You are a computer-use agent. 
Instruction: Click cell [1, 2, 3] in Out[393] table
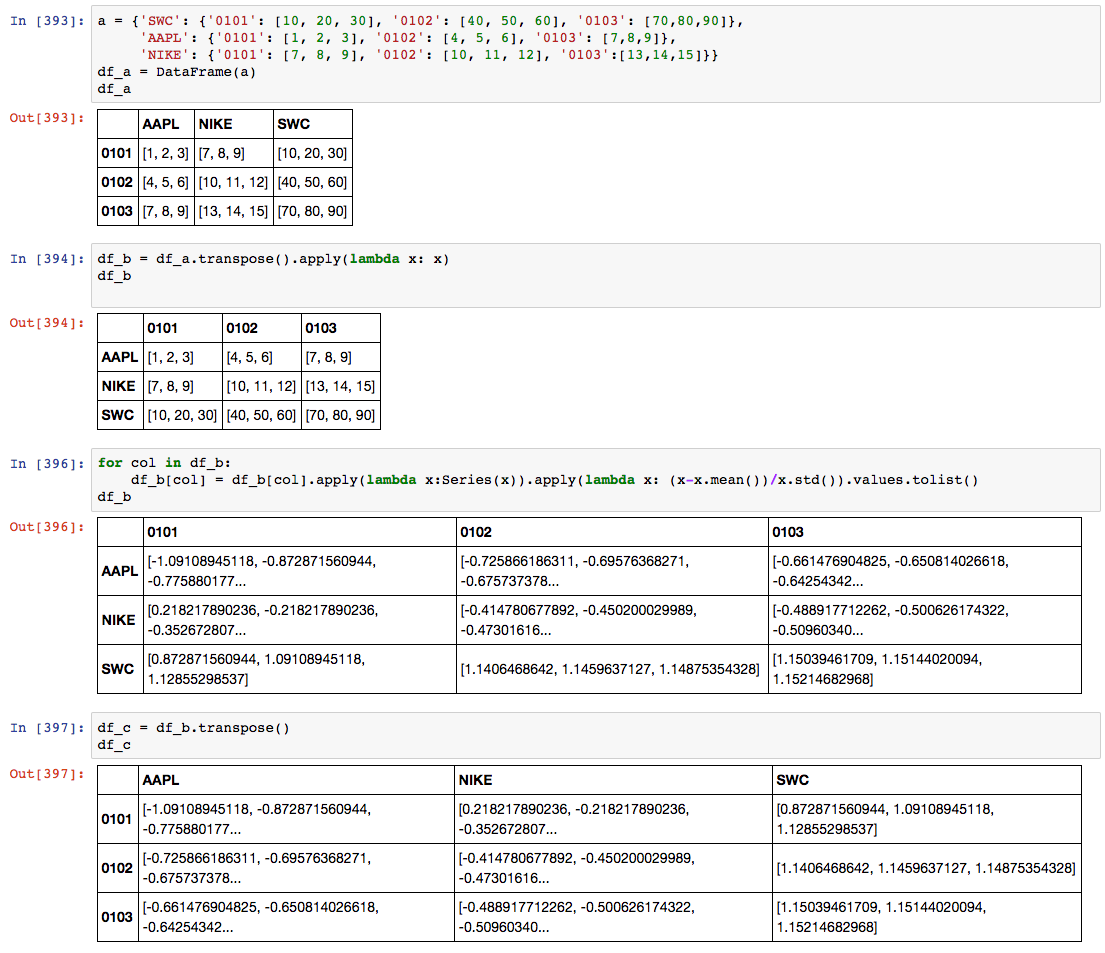pyautogui.click(x=166, y=153)
